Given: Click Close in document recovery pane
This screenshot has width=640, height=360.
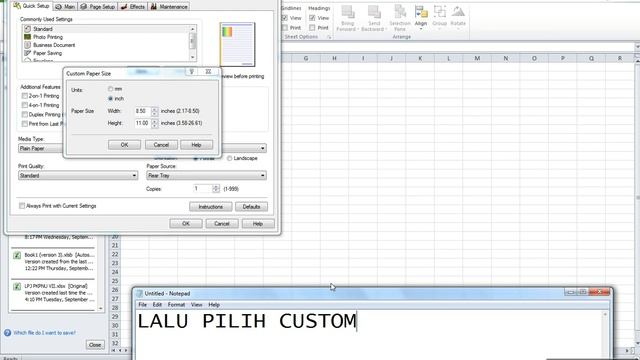Looking at the screenshot, I should [x=95, y=345].
